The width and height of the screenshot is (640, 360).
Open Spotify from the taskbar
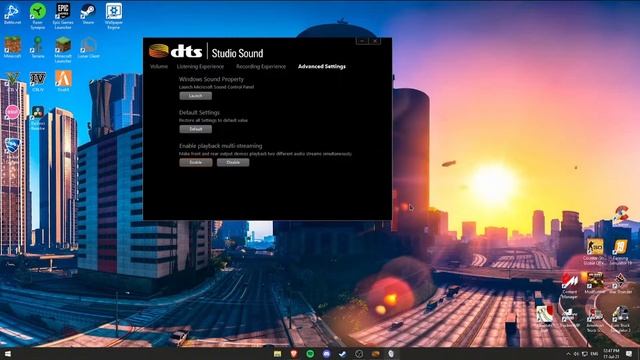pyautogui.click(x=310, y=353)
